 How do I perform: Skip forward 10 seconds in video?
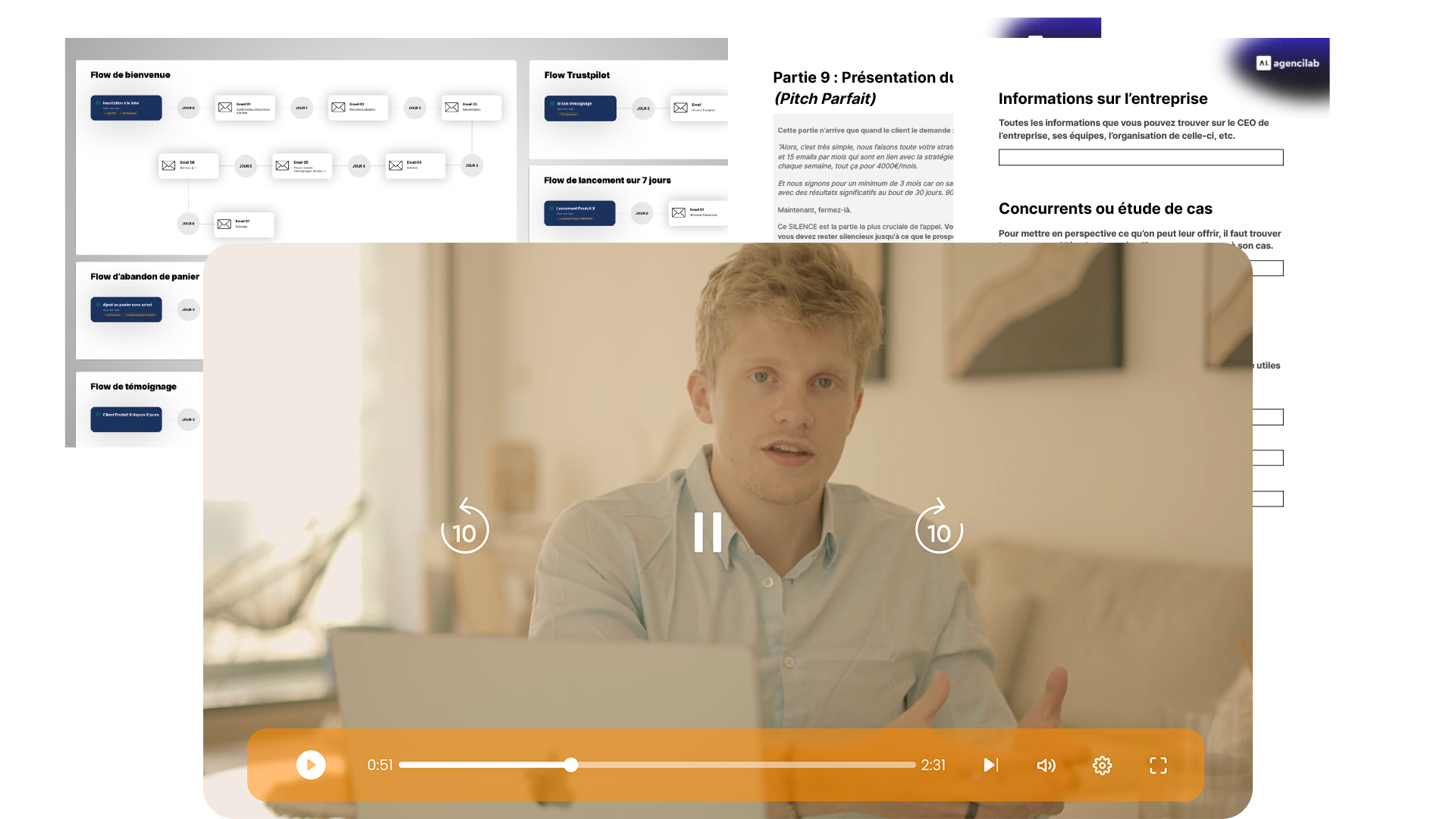939,527
